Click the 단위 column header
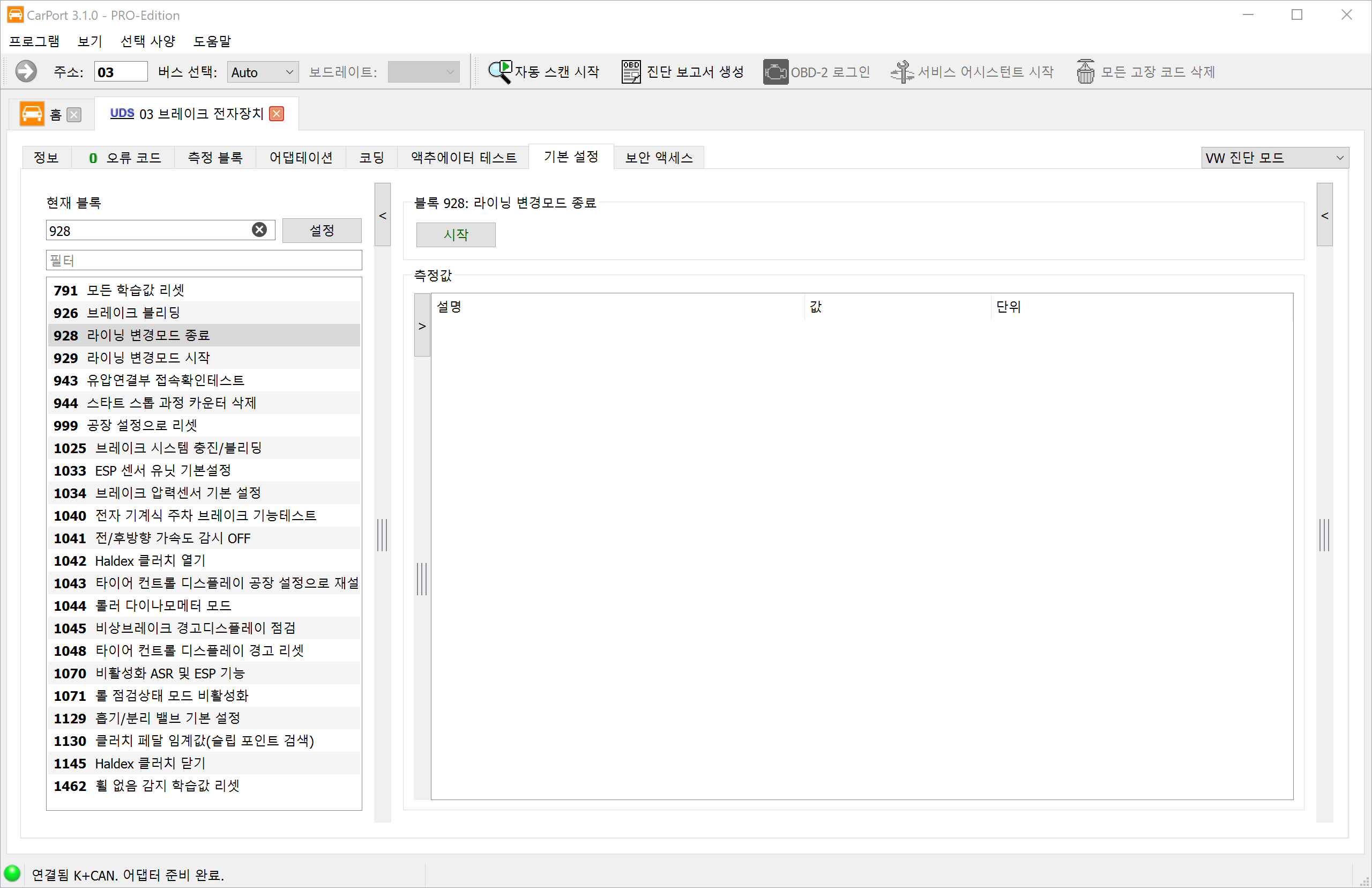 click(1142, 306)
